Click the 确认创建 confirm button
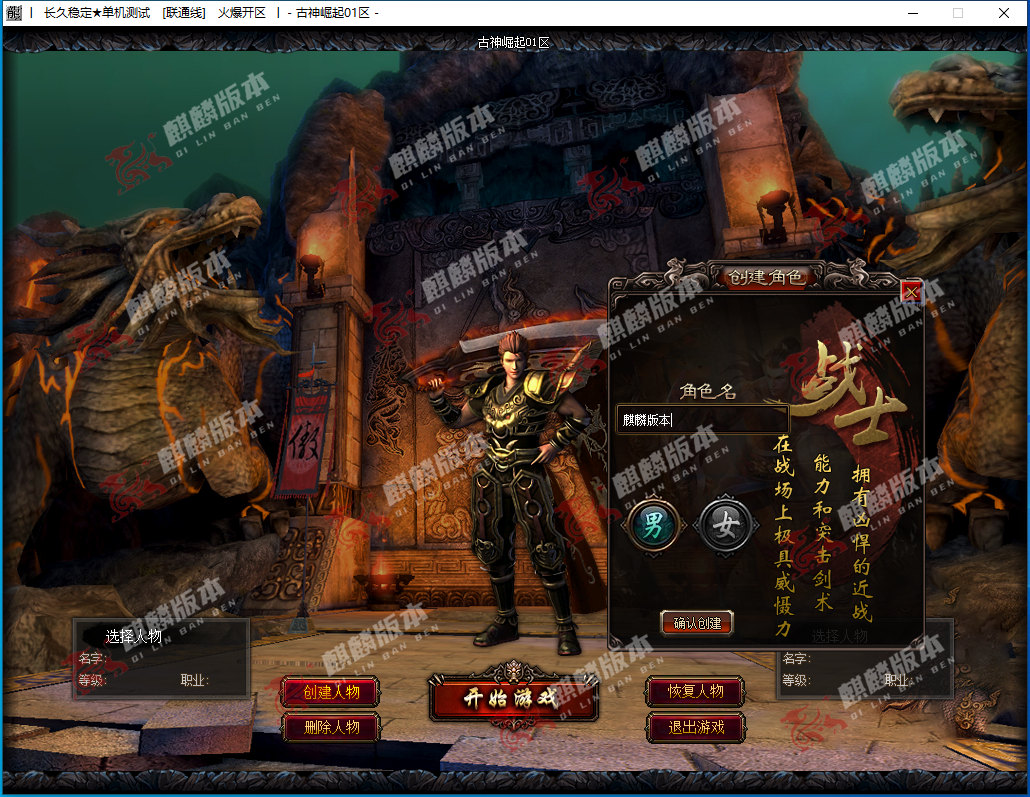Viewport: 1030px width, 797px height. (x=697, y=622)
